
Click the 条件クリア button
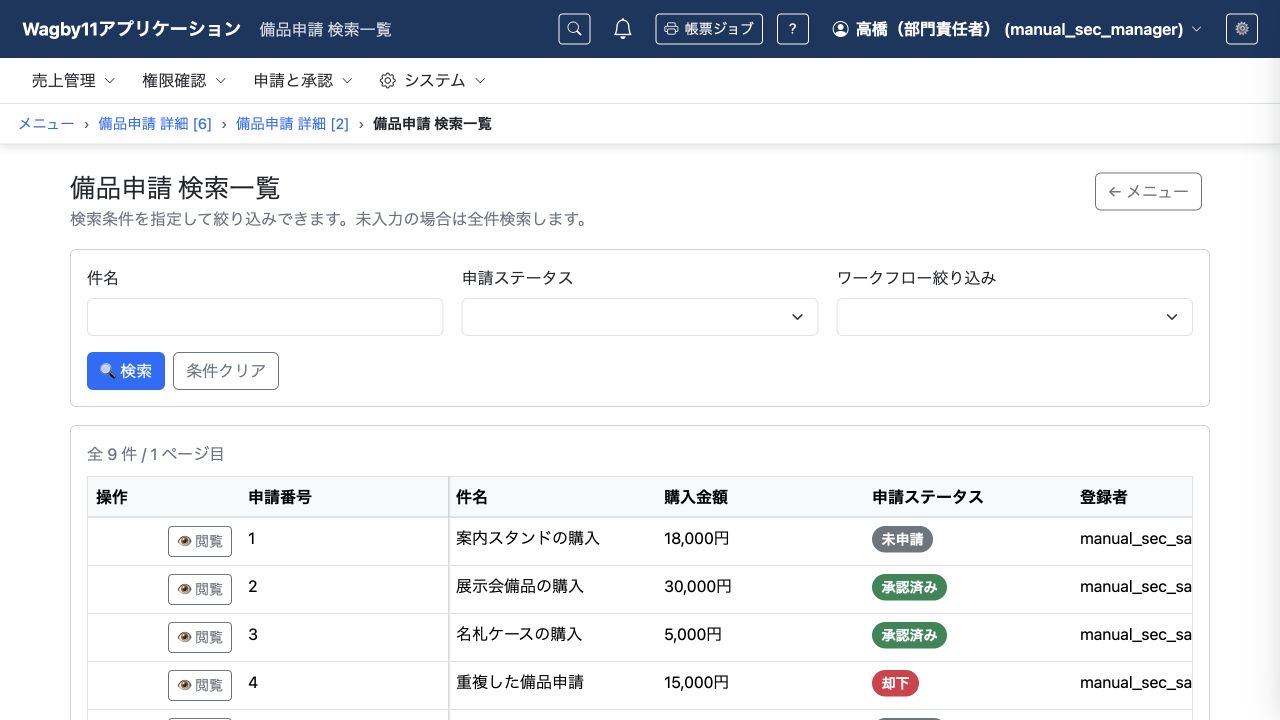[x=226, y=371]
